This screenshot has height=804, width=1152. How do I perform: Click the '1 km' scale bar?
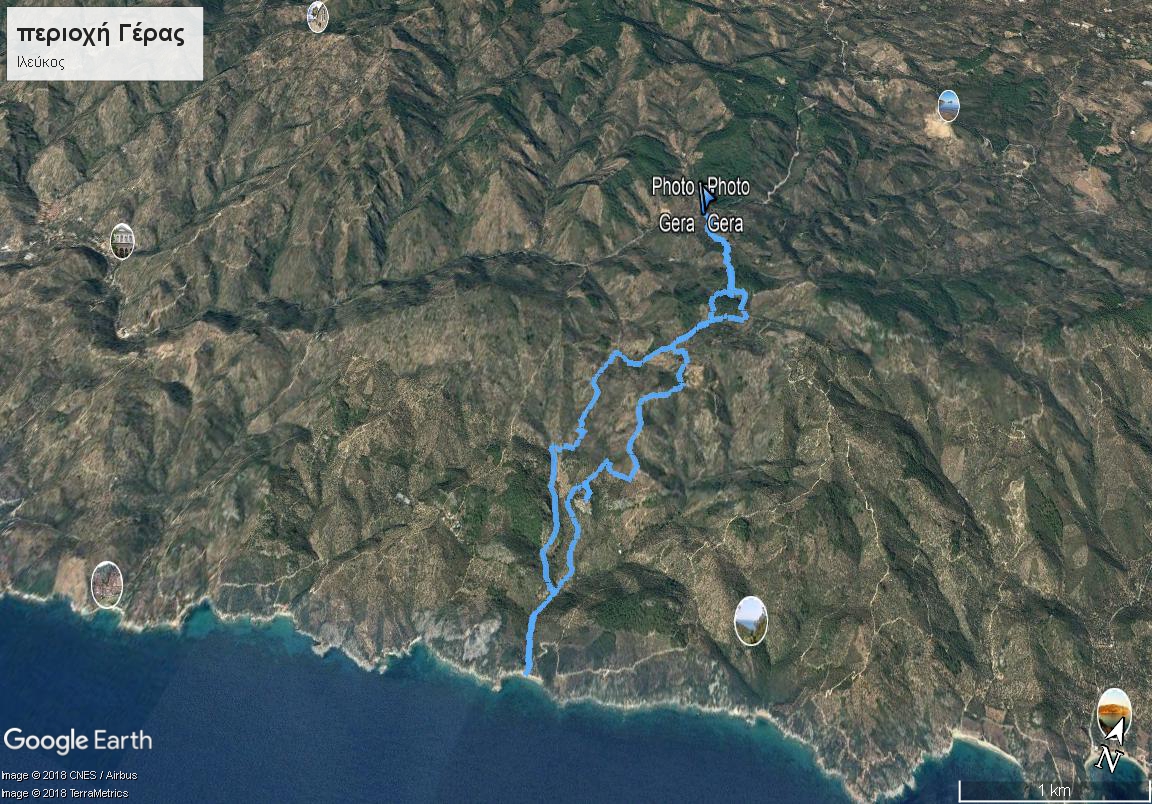(1054, 791)
